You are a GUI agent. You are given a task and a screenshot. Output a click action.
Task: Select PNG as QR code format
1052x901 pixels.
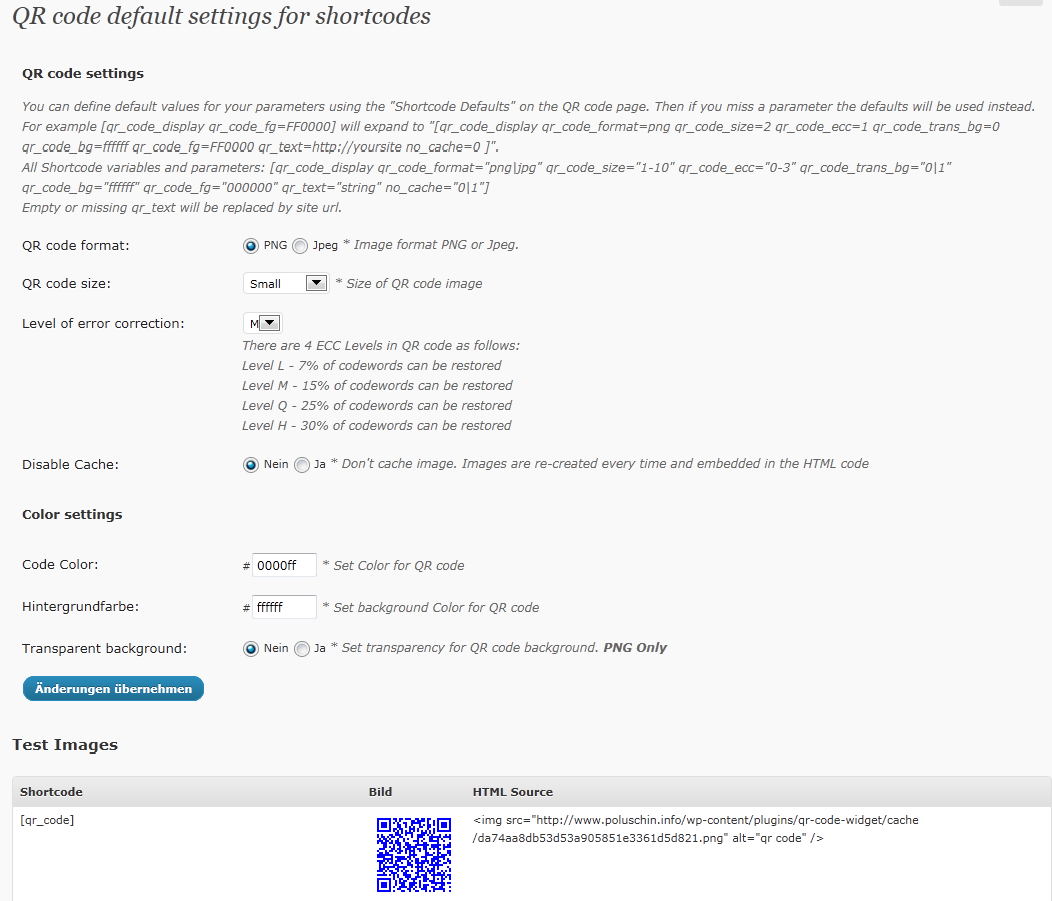point(251,246)
